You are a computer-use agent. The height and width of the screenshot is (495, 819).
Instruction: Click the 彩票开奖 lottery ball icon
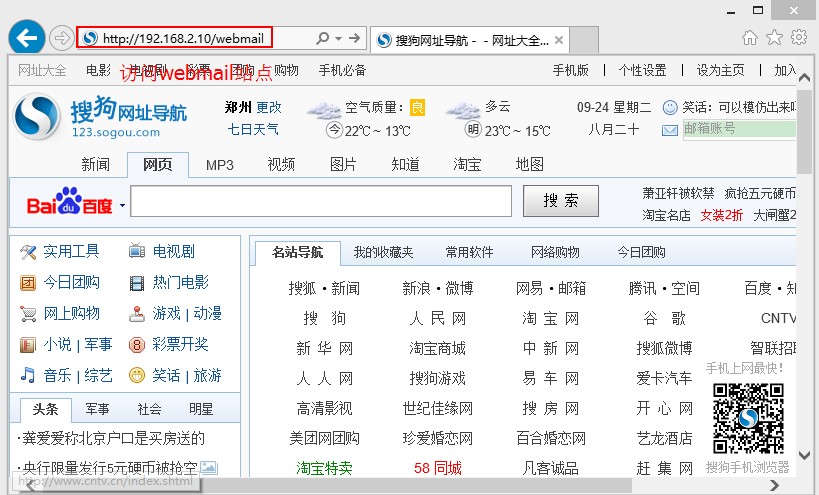tap(137, 345)
